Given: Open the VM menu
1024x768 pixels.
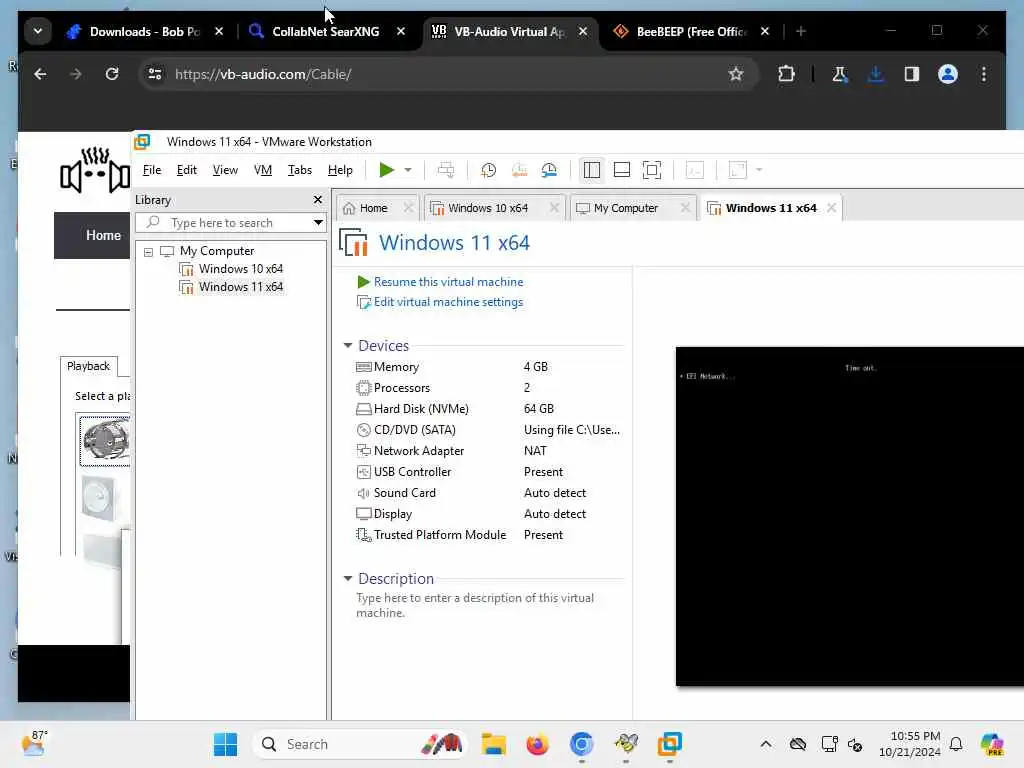Looking at the screenshot, I should tap(263, 170).
